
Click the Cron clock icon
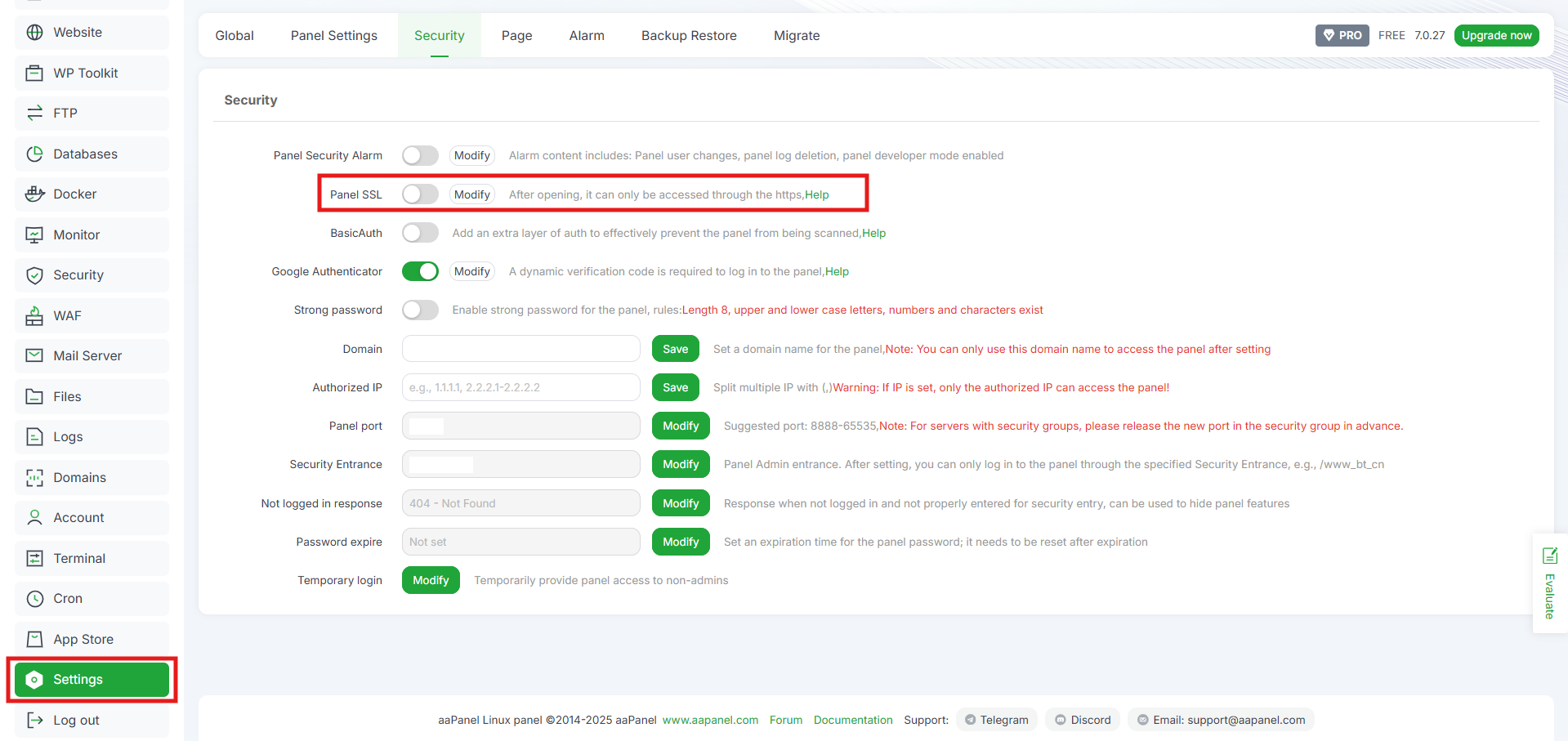[x=34, y=599]
